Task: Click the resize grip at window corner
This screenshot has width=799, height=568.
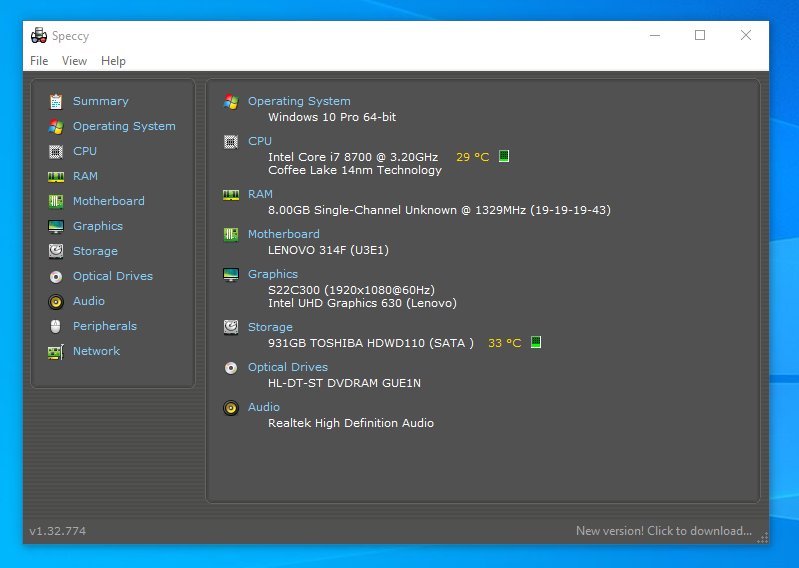Action: pos(762,538)
